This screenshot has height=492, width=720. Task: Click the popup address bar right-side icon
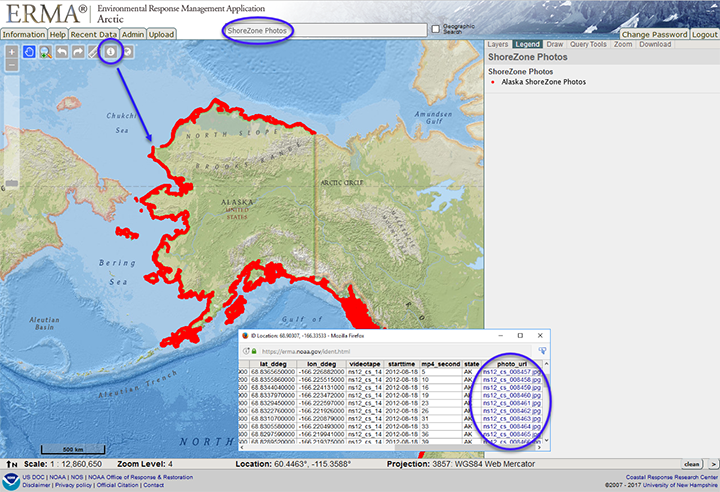(542, 351)
